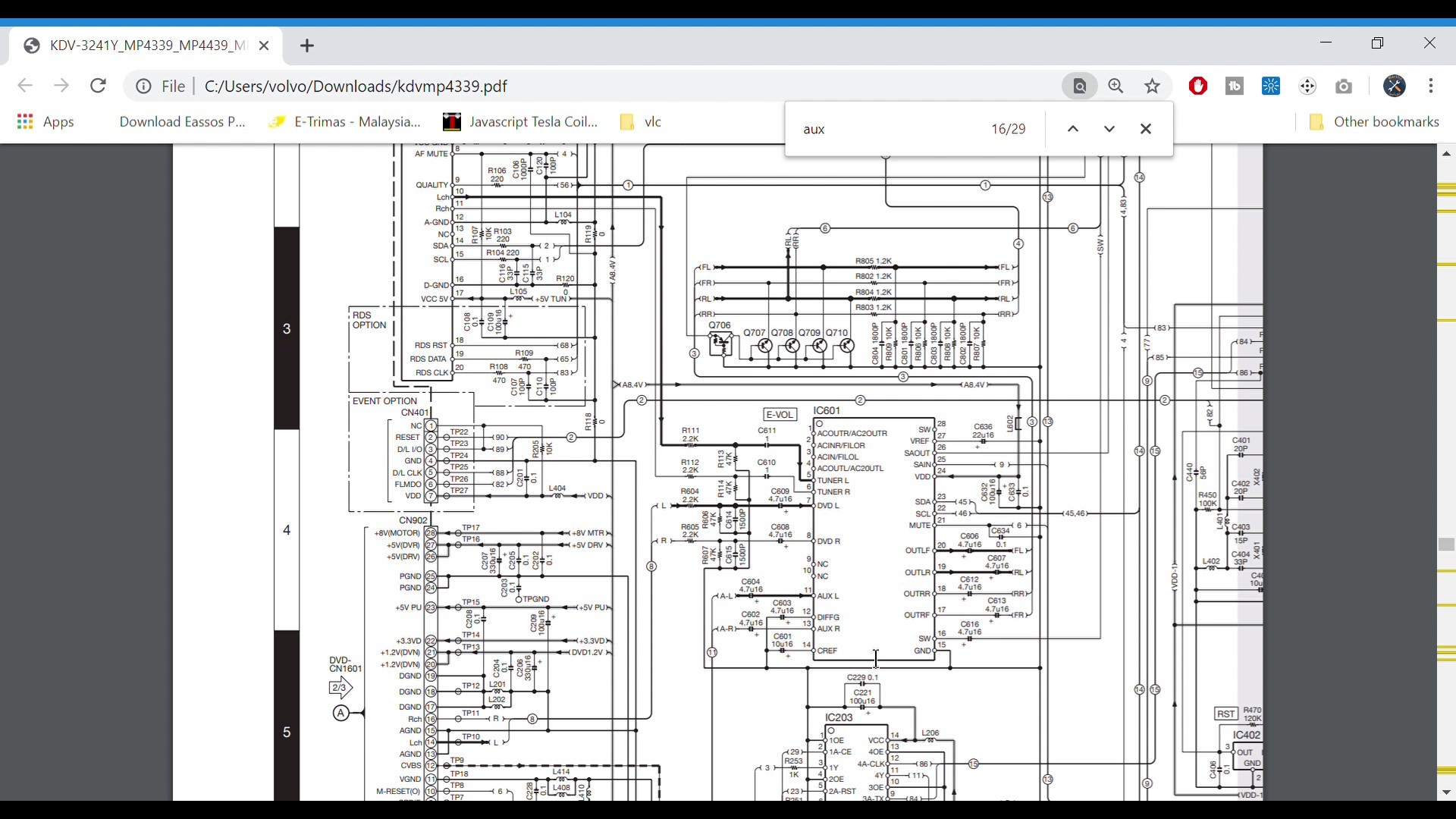Viewport: 1456px width, 819px height.
Task: Close the find-in-page search bar
Action: [1145, 129]
